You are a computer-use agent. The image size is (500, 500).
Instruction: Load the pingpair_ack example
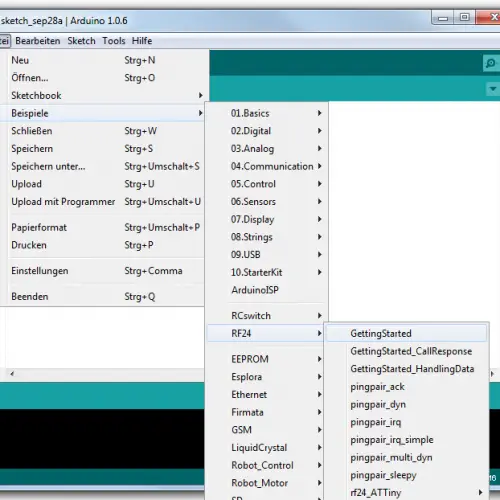click(406, 387)
